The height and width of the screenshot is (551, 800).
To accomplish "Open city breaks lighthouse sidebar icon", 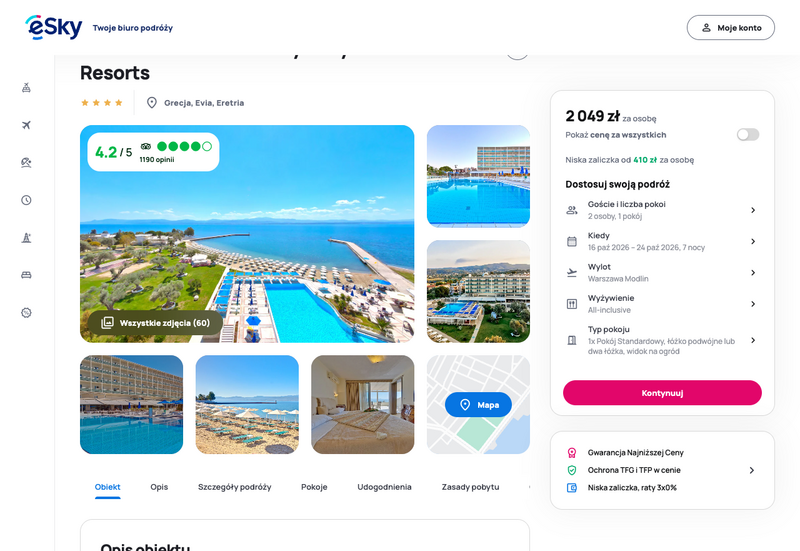I will [x=26, y=238].
